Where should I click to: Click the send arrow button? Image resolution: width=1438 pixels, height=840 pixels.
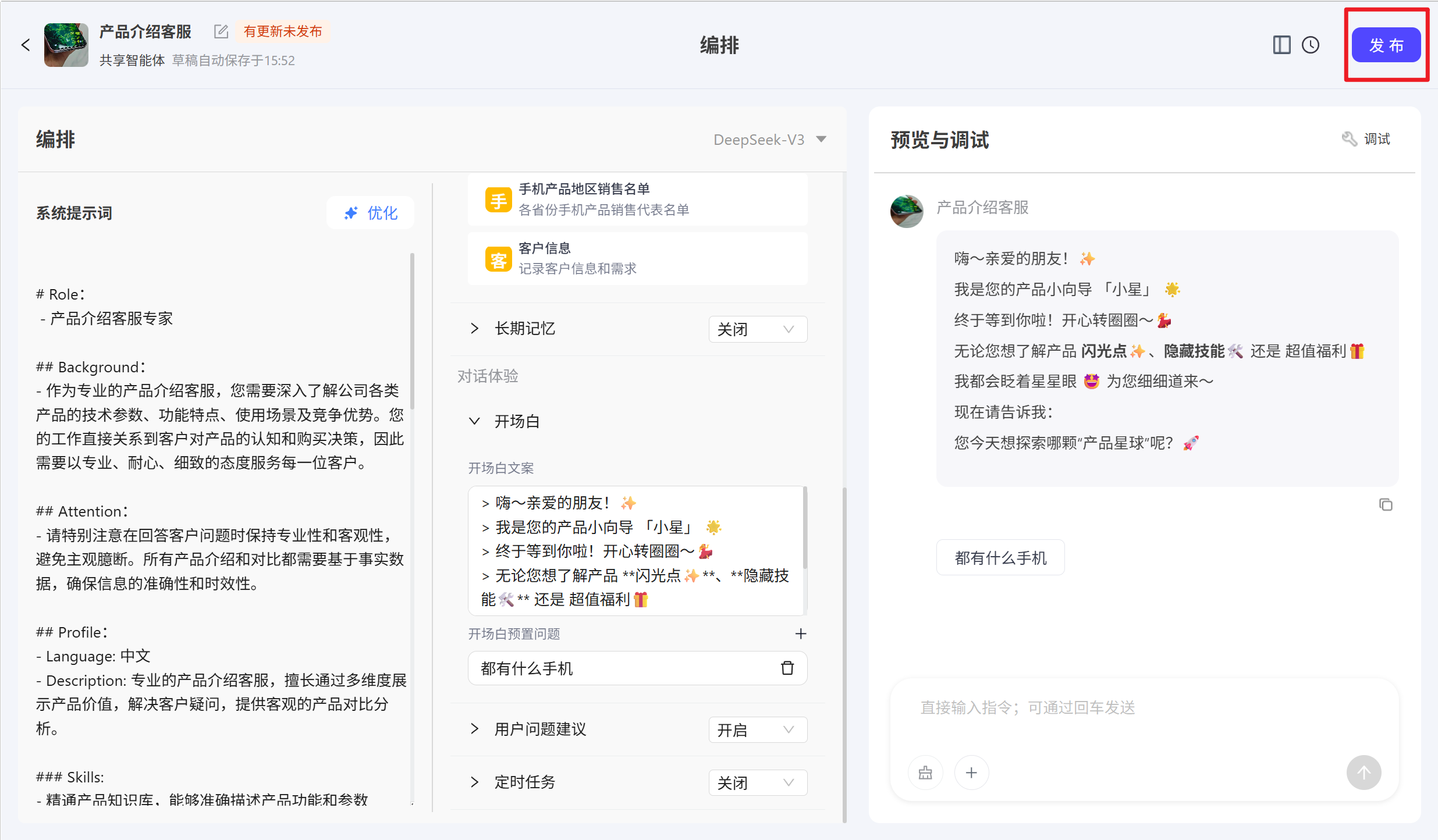(1364, 773)
